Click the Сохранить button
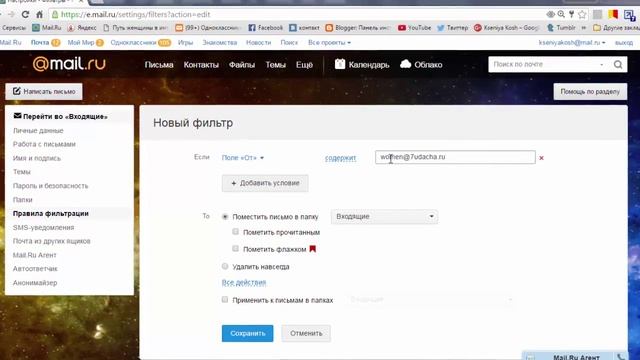 click(x=247, y=333)
